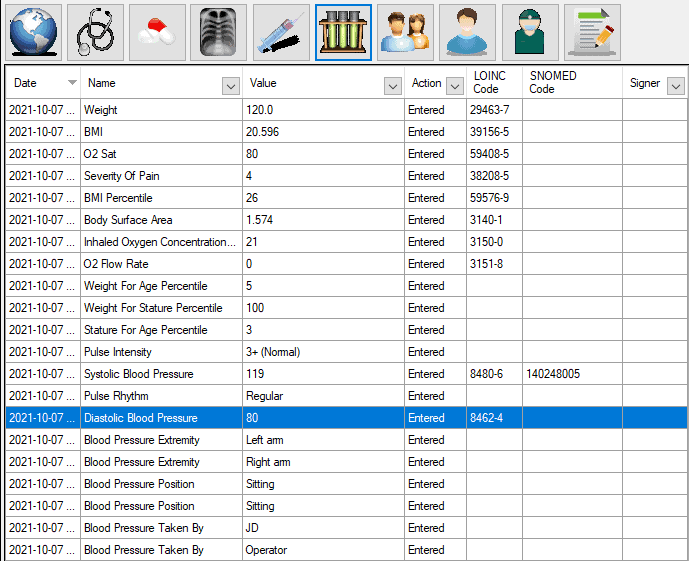
Task: Sort by the Date column header
Action: (x=43, y=83)
